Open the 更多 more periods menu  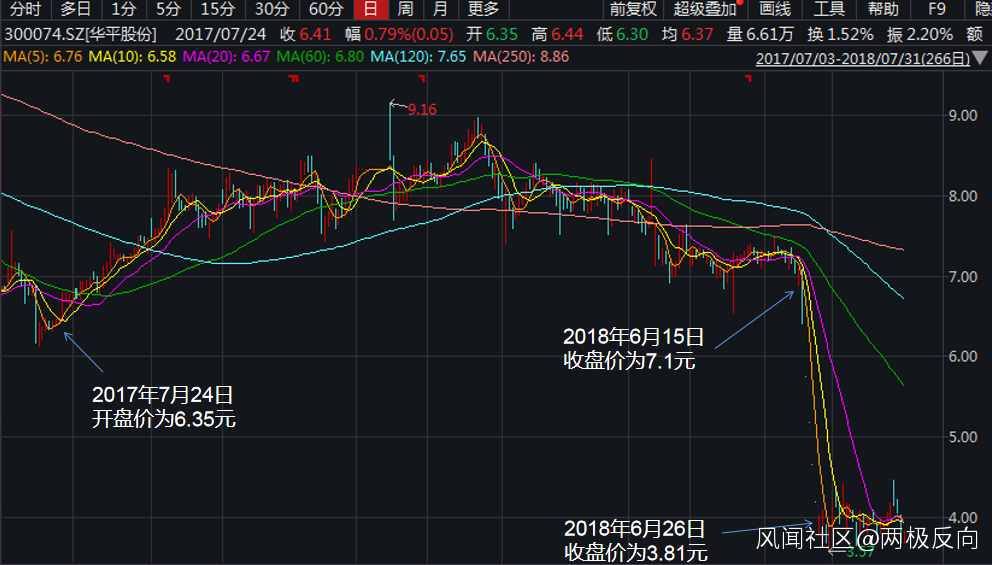click(x=483, y=10)
